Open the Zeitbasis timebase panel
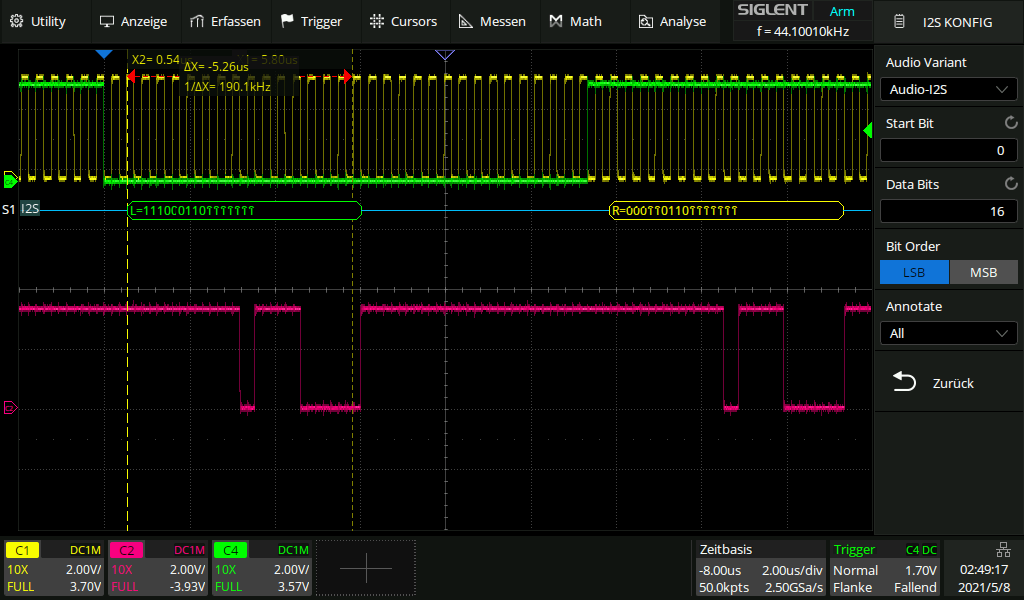The width and height of the screenshot is (1024, 600). click(760, 568)
